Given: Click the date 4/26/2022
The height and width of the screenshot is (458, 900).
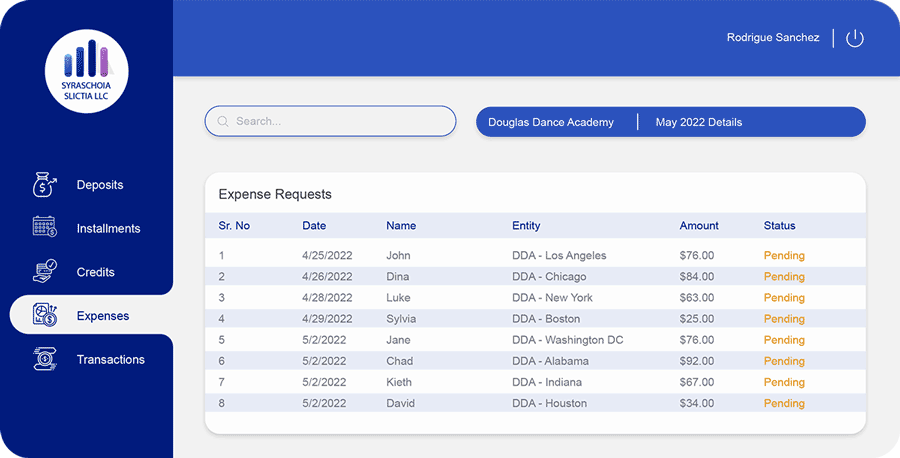Looking at the screenshot, I should [327, 277].
